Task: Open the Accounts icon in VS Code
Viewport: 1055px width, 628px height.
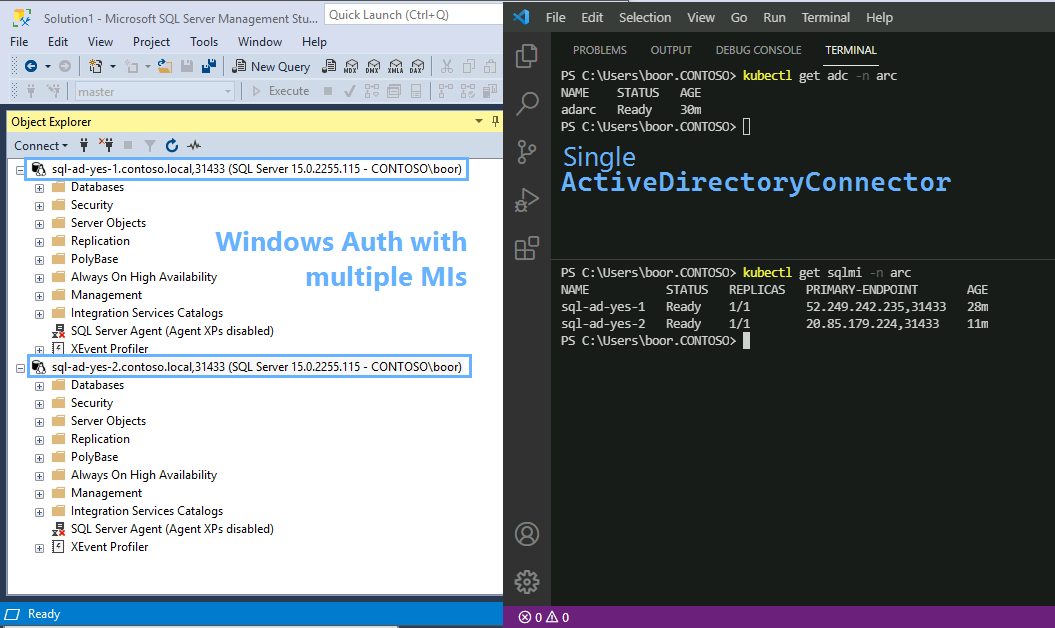Action: click(527, 534)
